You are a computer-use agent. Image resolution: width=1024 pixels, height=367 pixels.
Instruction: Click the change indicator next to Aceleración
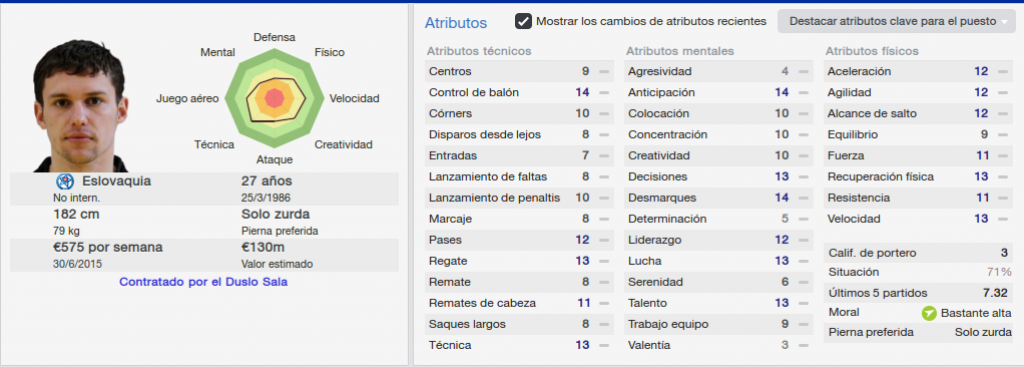pos(1002,72)
